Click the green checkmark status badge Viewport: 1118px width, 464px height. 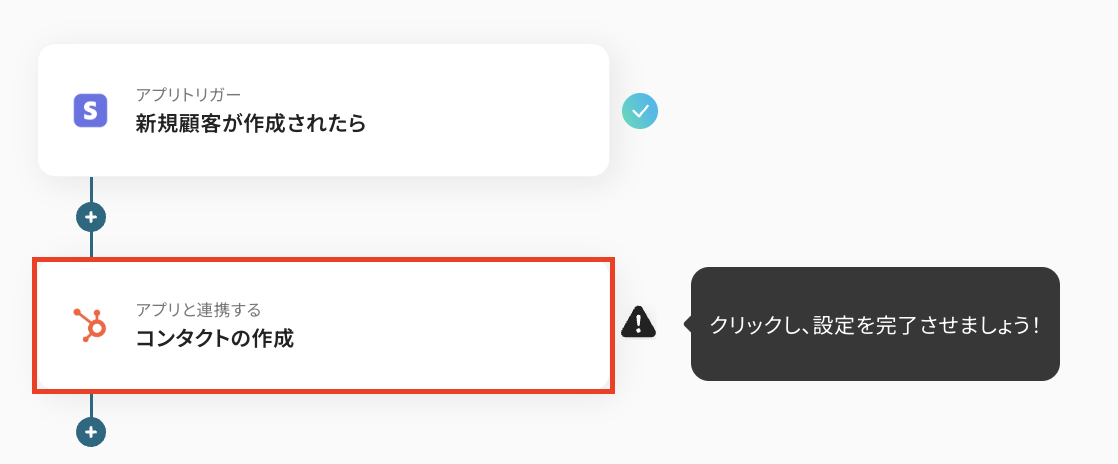[x=640, y=111]
